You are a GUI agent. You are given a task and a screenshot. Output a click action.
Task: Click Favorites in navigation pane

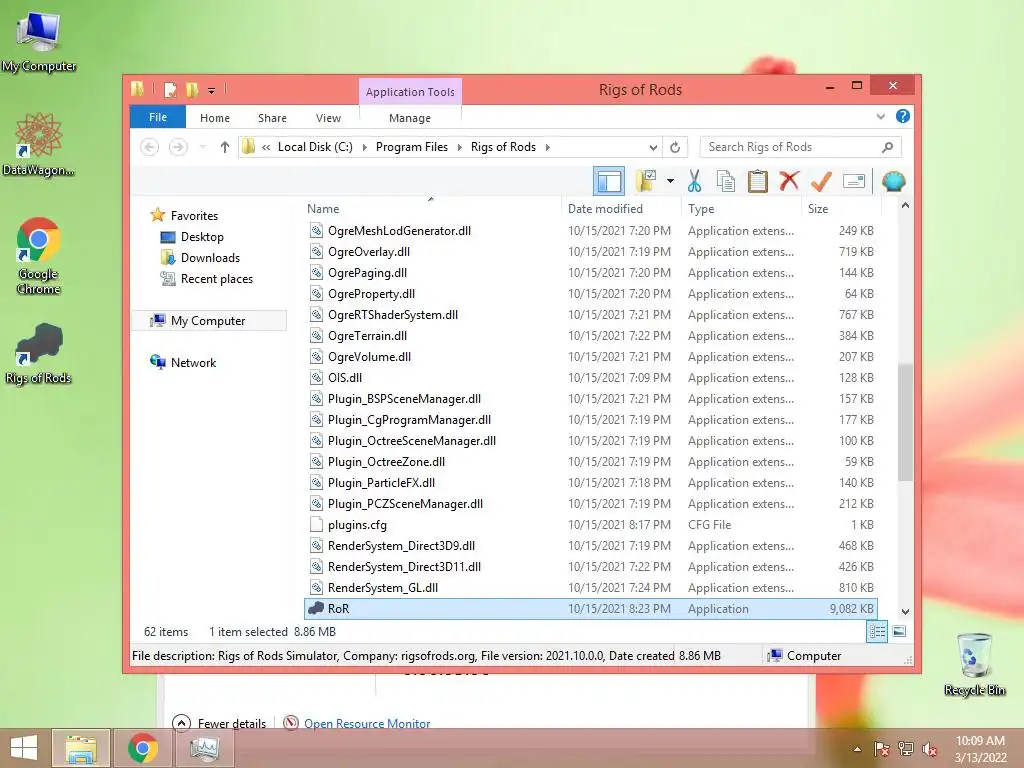click(x=194, y=216)
